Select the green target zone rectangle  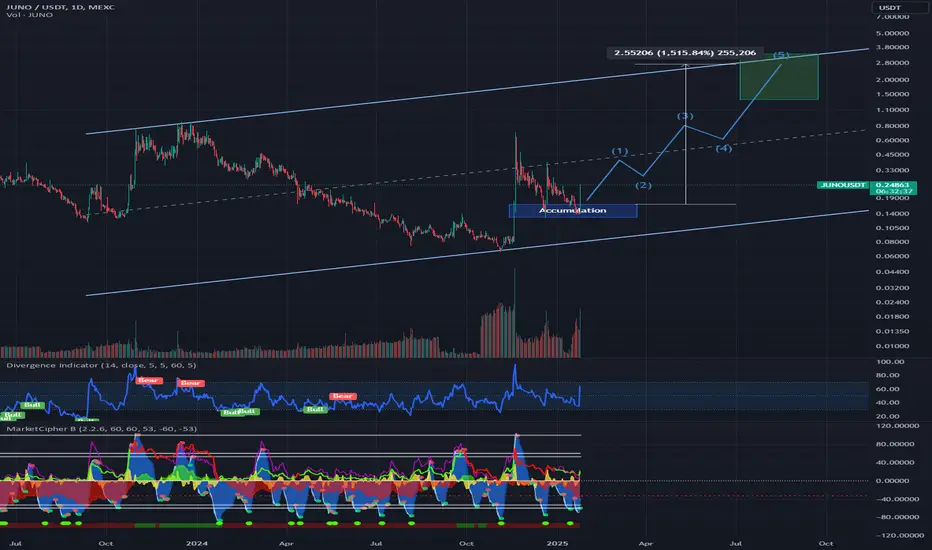(x=779, y=77)
